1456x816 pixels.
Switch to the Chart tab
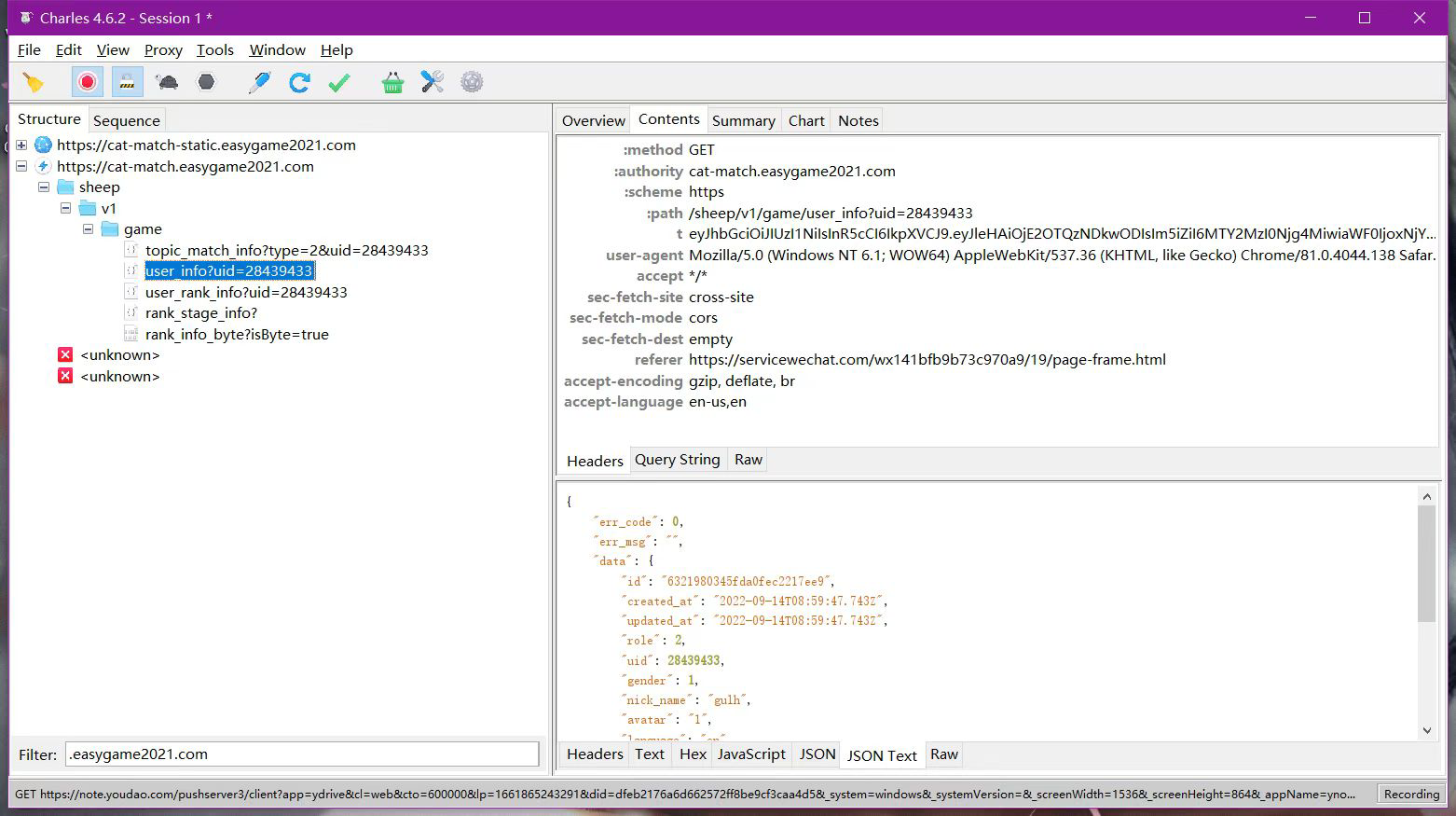click(806, 120)
